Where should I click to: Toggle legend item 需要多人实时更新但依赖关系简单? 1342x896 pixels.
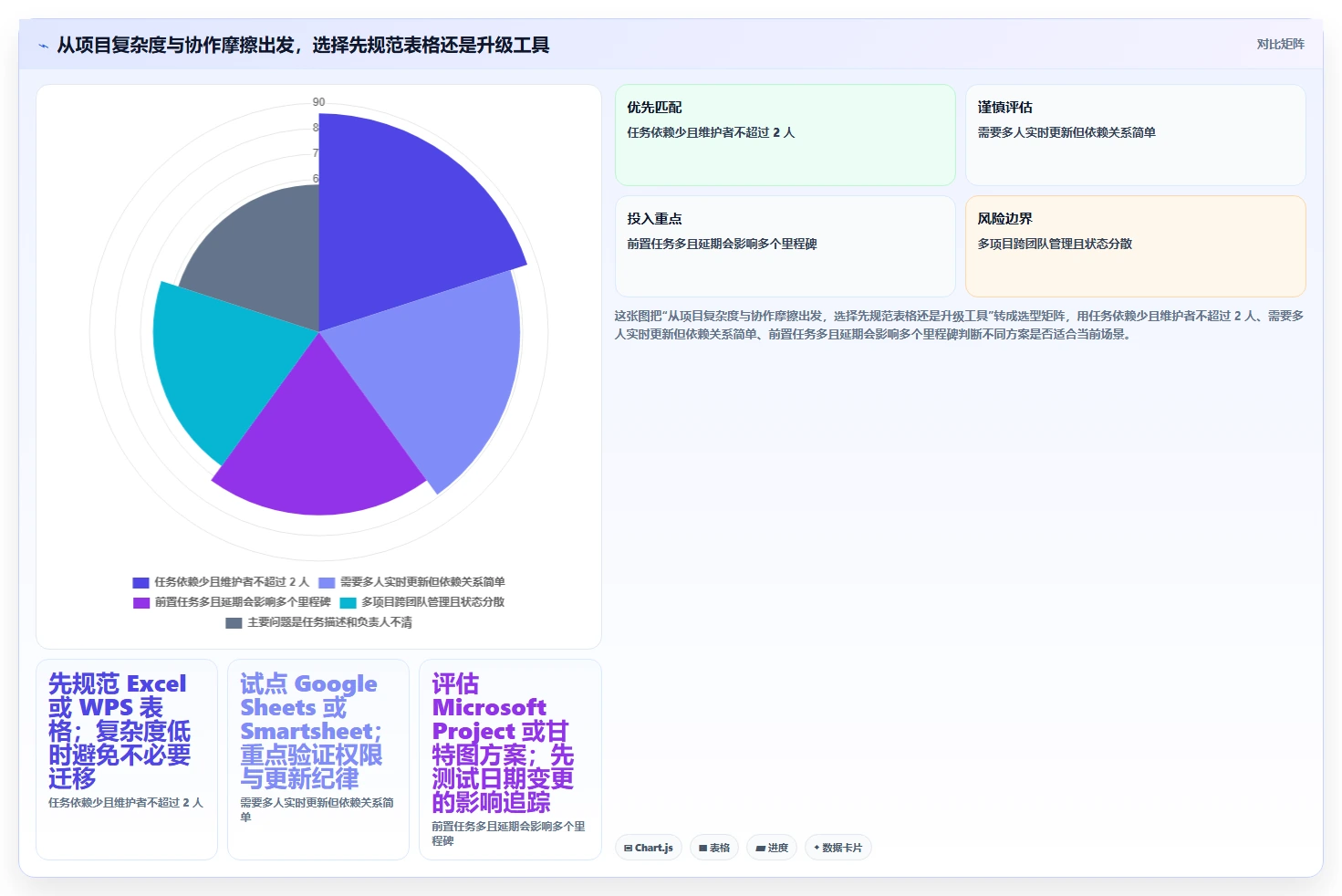coord(411,582)
